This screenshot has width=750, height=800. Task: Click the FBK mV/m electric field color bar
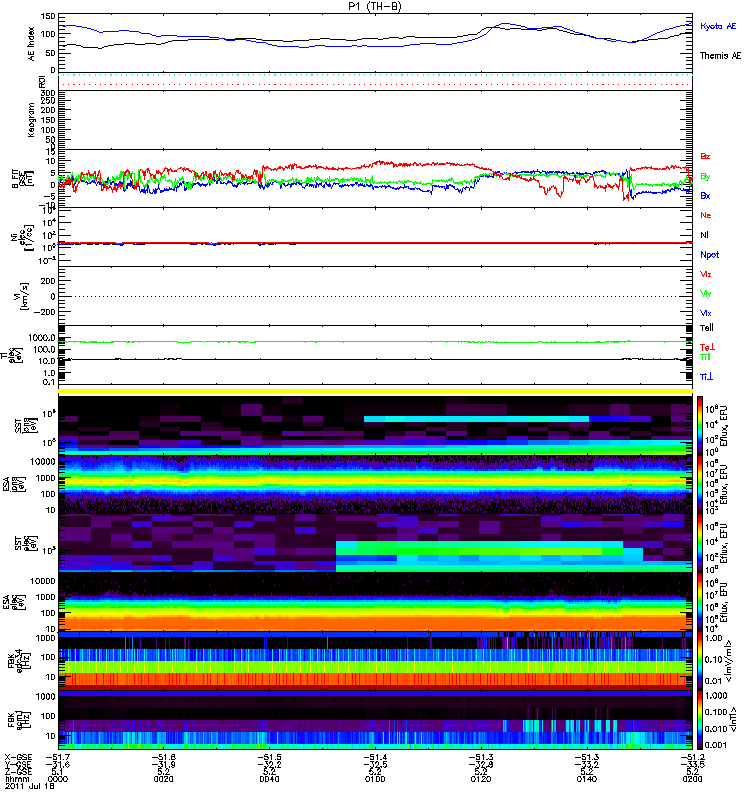pos(700,660)
